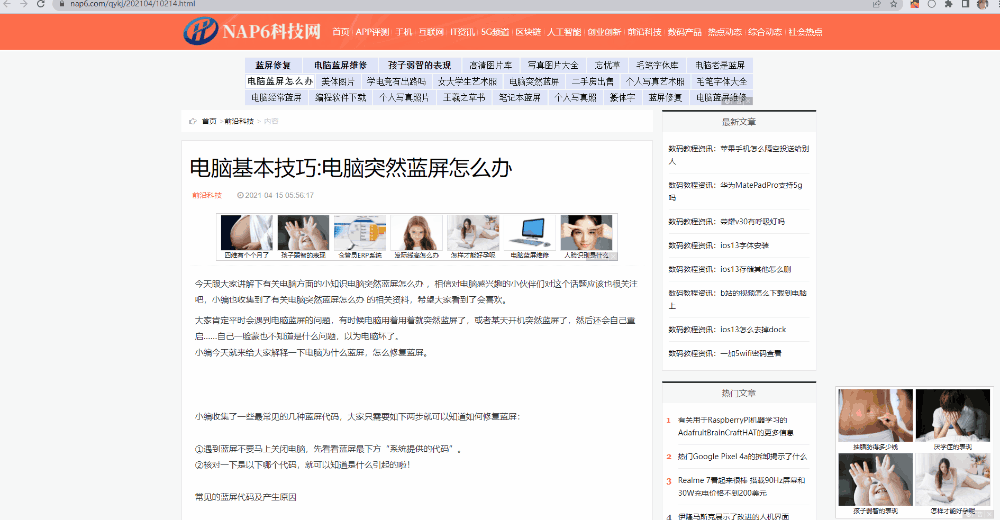This screenshot has height=520, width=1000.
Task: Open the 热点动态 nav menu item
Action: pos(724,32)
